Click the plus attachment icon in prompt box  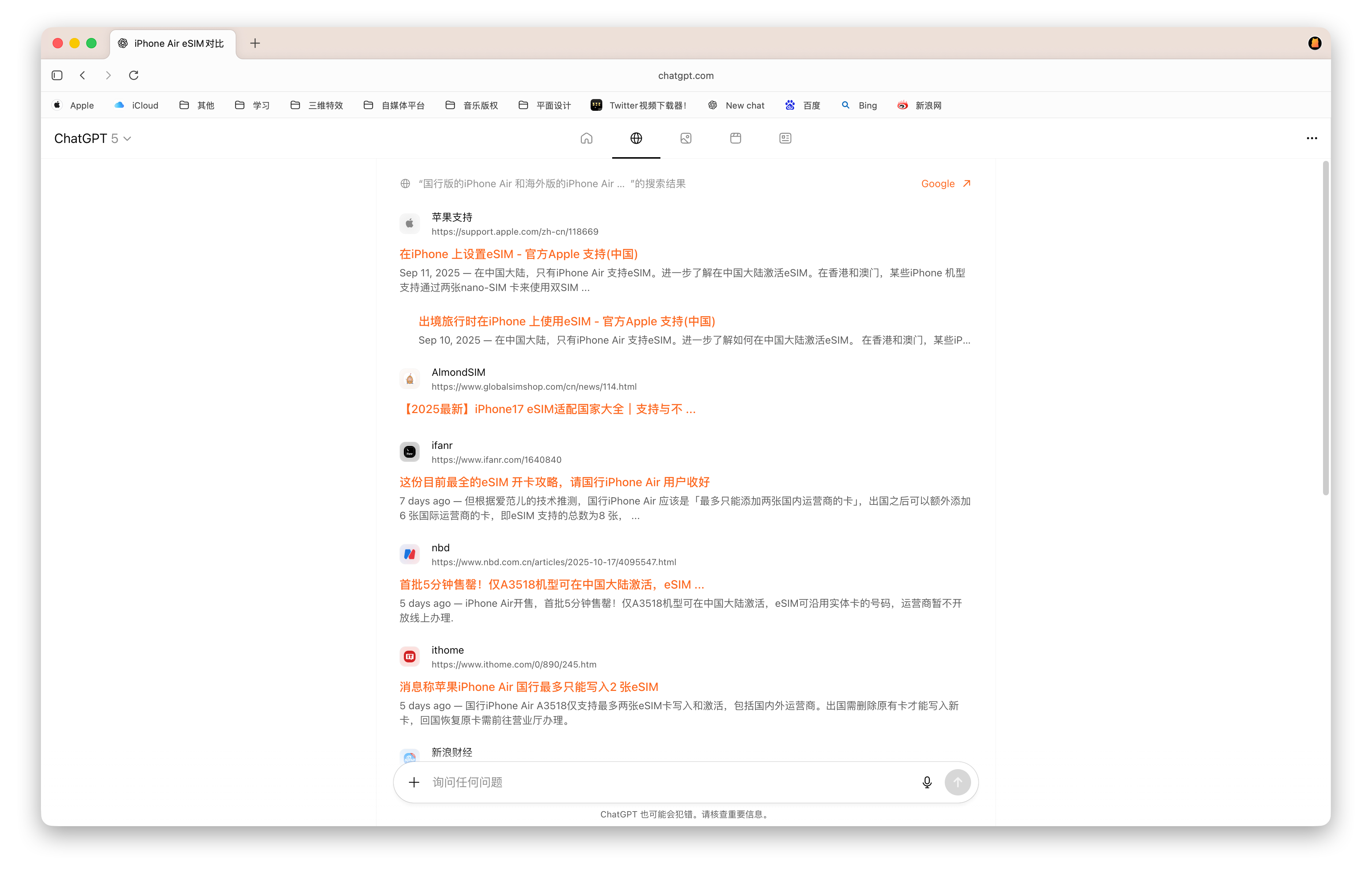tap(414, 782)
